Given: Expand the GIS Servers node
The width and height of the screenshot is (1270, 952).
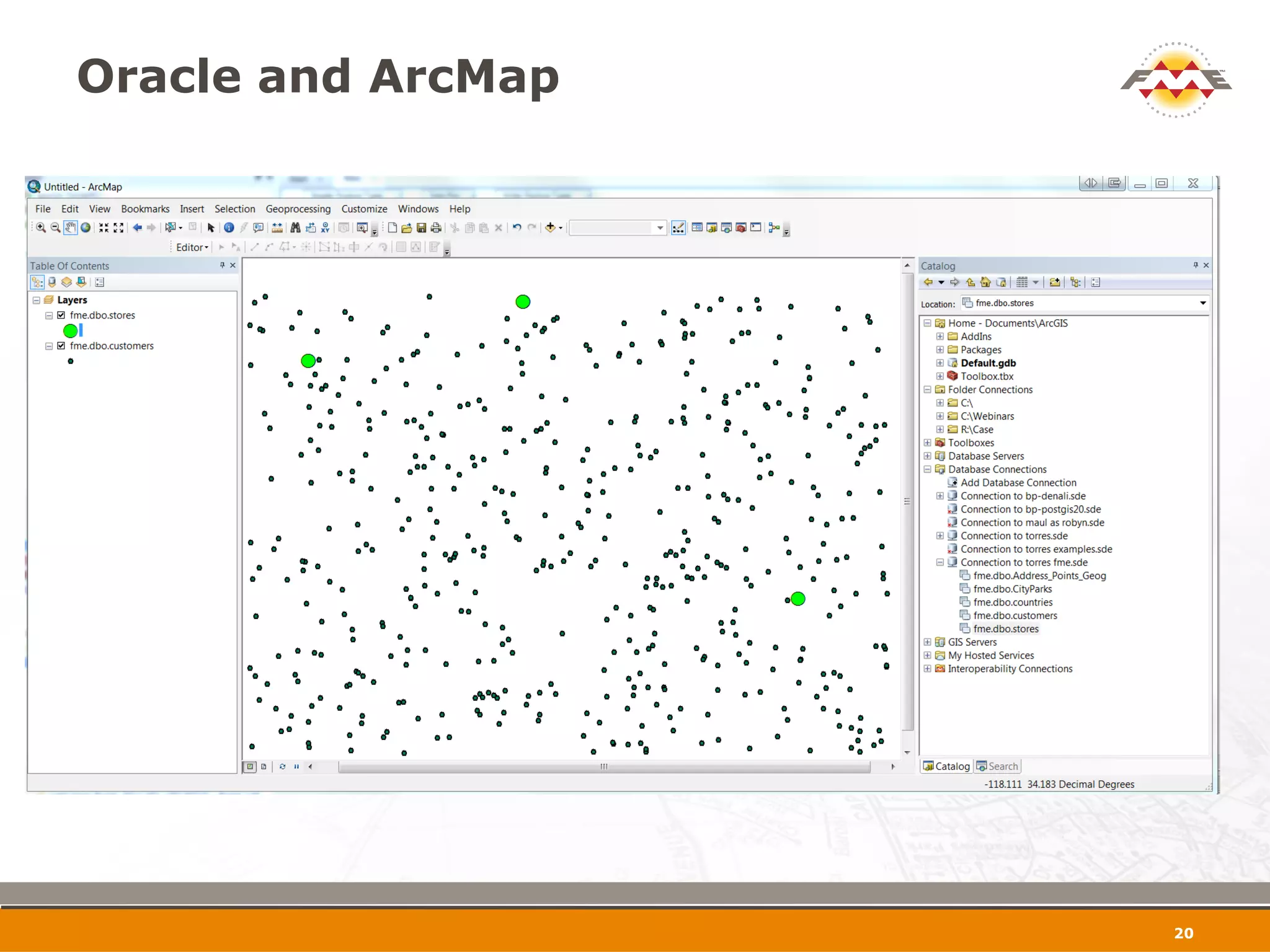Looking at the screenshot, I should click(927, 642).
